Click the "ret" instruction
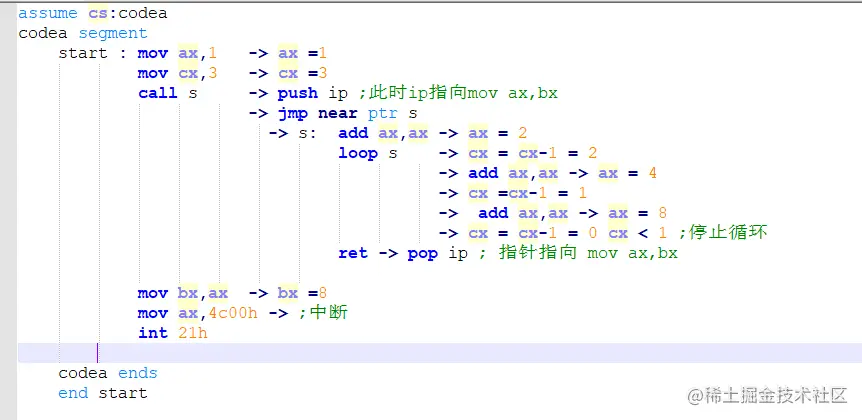Viewport: 862px width, 420px height. tap(353, 253)
